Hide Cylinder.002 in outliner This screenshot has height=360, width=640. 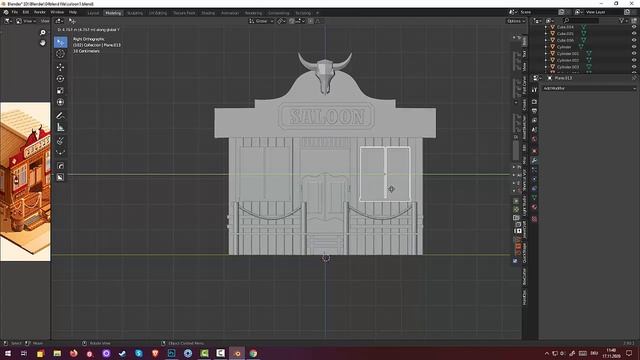(634, 60)
